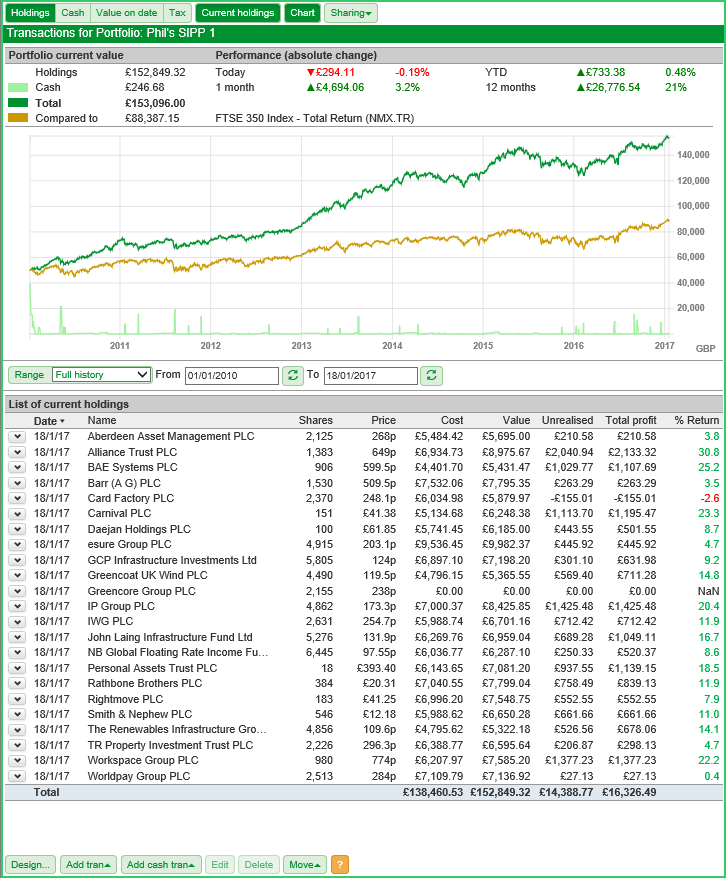The height and width of the screenshot is (878, 726).
Task: Select the Card Factory -2.6 return value
Action: pyautogui.click(x=710, y=498)
